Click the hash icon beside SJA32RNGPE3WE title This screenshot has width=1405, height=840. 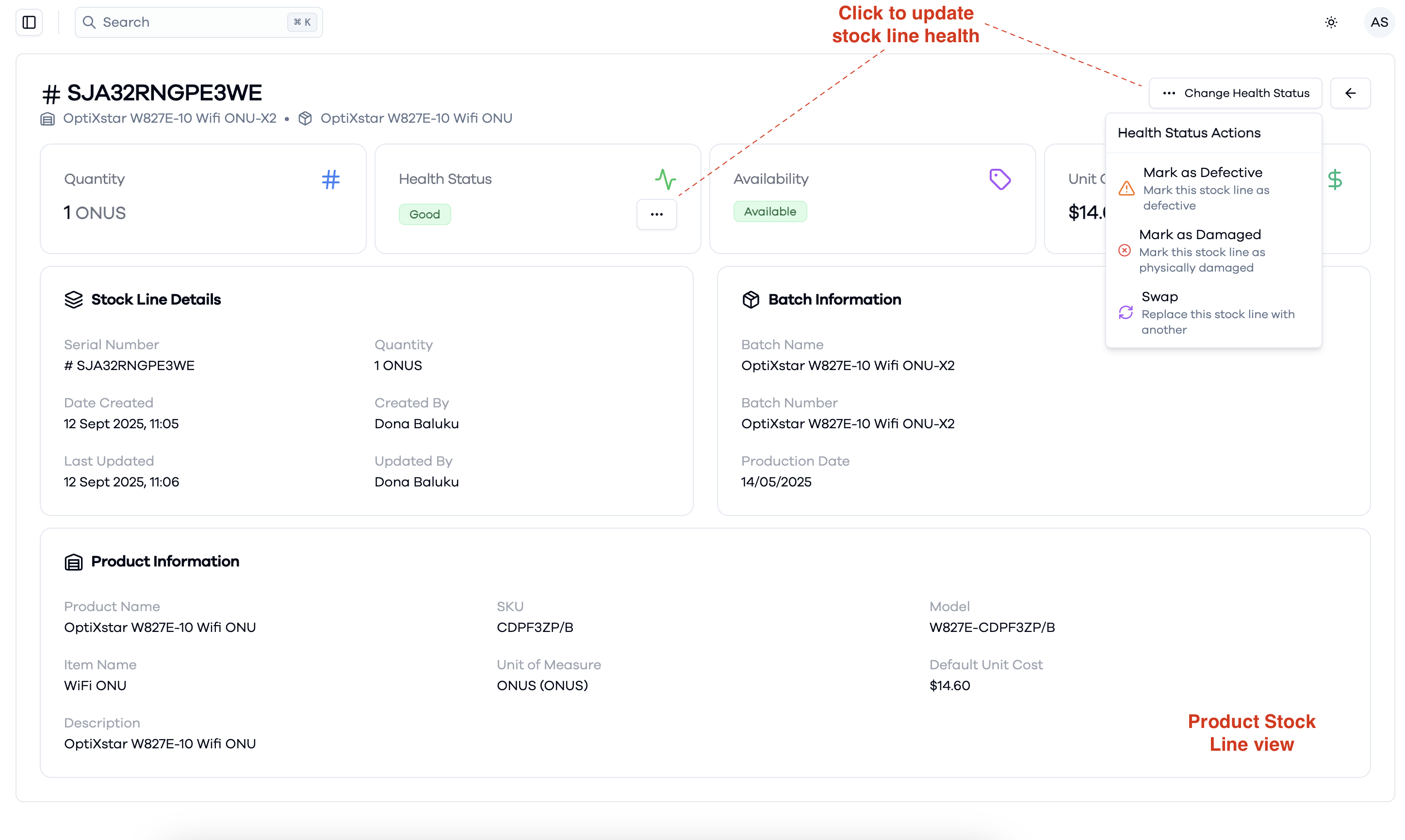[x=51, y=94]
